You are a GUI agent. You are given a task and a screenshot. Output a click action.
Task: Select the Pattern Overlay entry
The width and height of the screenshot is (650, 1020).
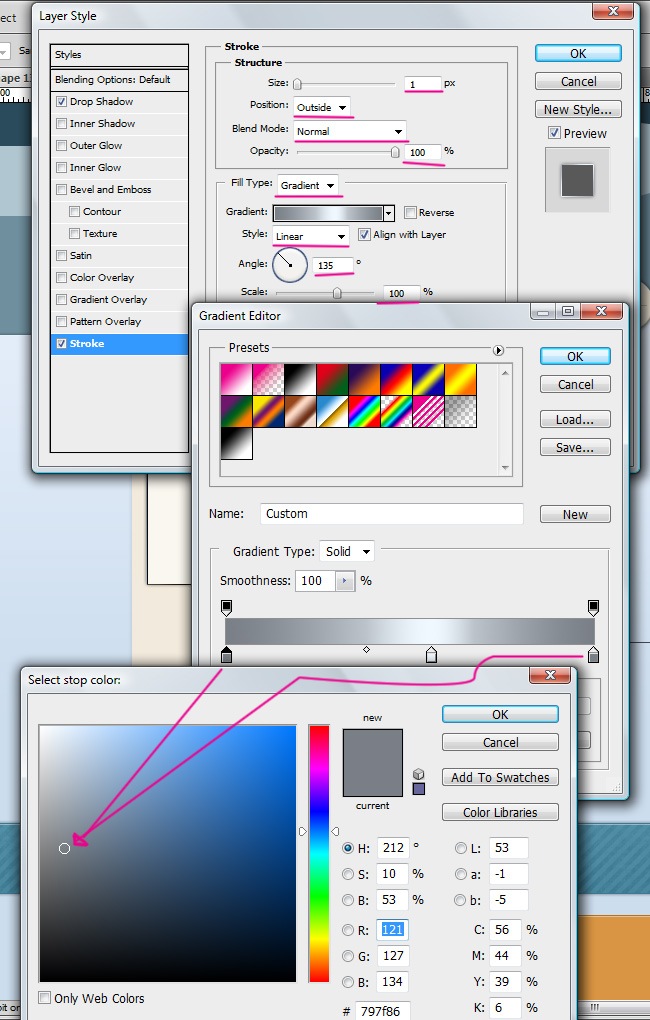[105, 321]
